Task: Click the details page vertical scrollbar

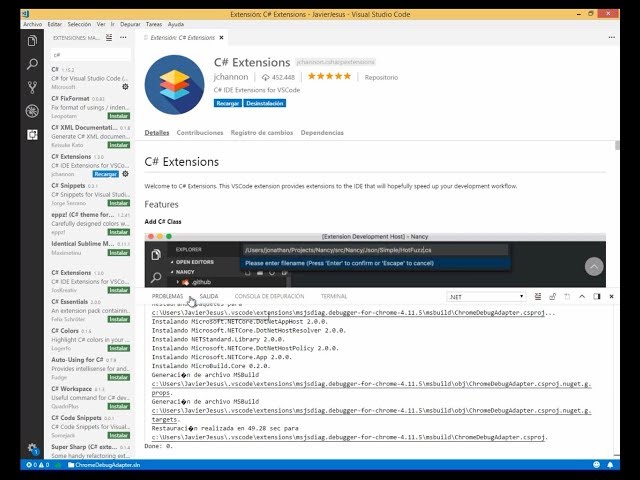Action: [x=617, y=145]
